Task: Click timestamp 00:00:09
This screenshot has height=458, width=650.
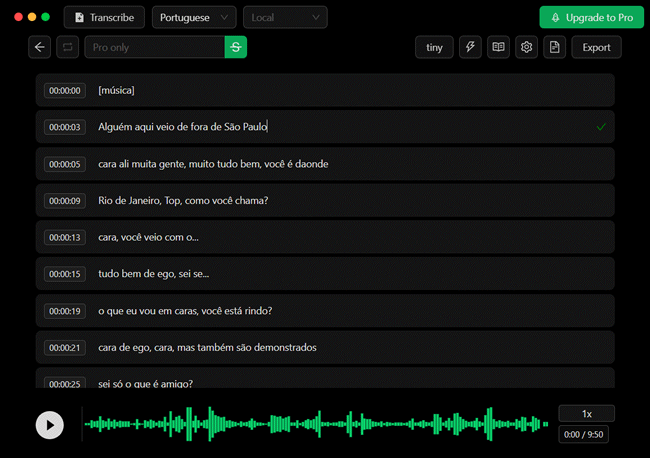Action: pos(65,201)
